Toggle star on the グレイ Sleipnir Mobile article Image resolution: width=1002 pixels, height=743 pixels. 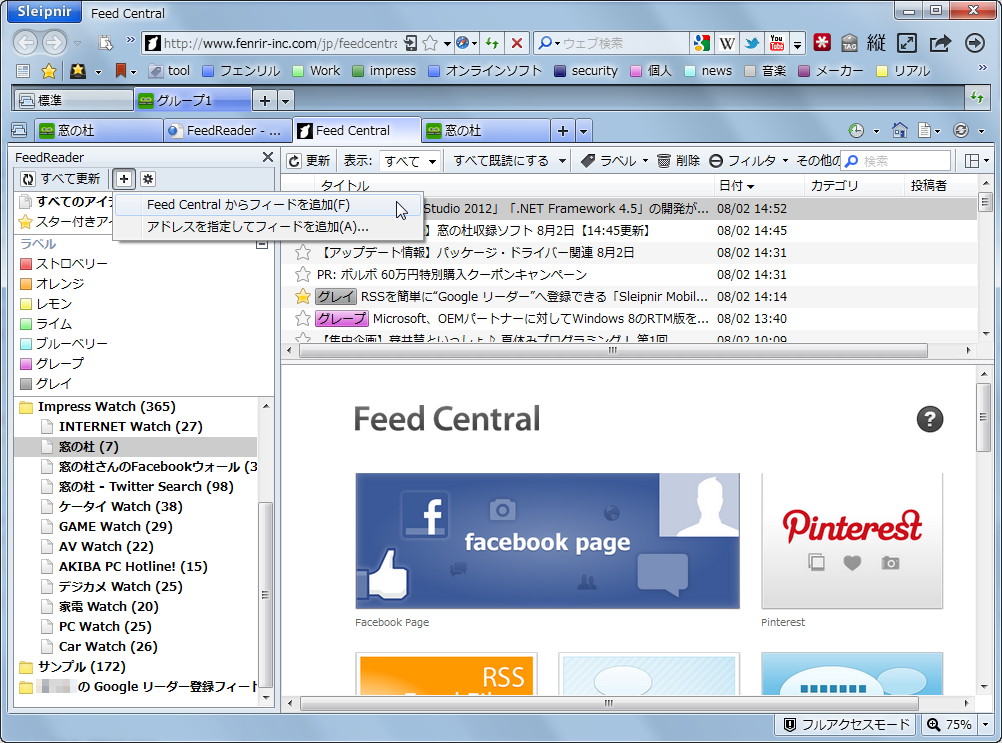[x=303, y=296]
